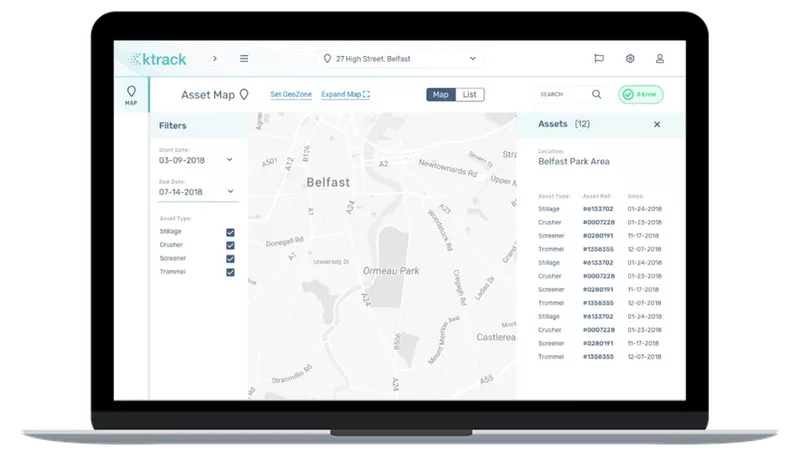Screen dimensions: 800x456
Task: Toggle the Trommel checkbox
Action: tap(231, 272)
